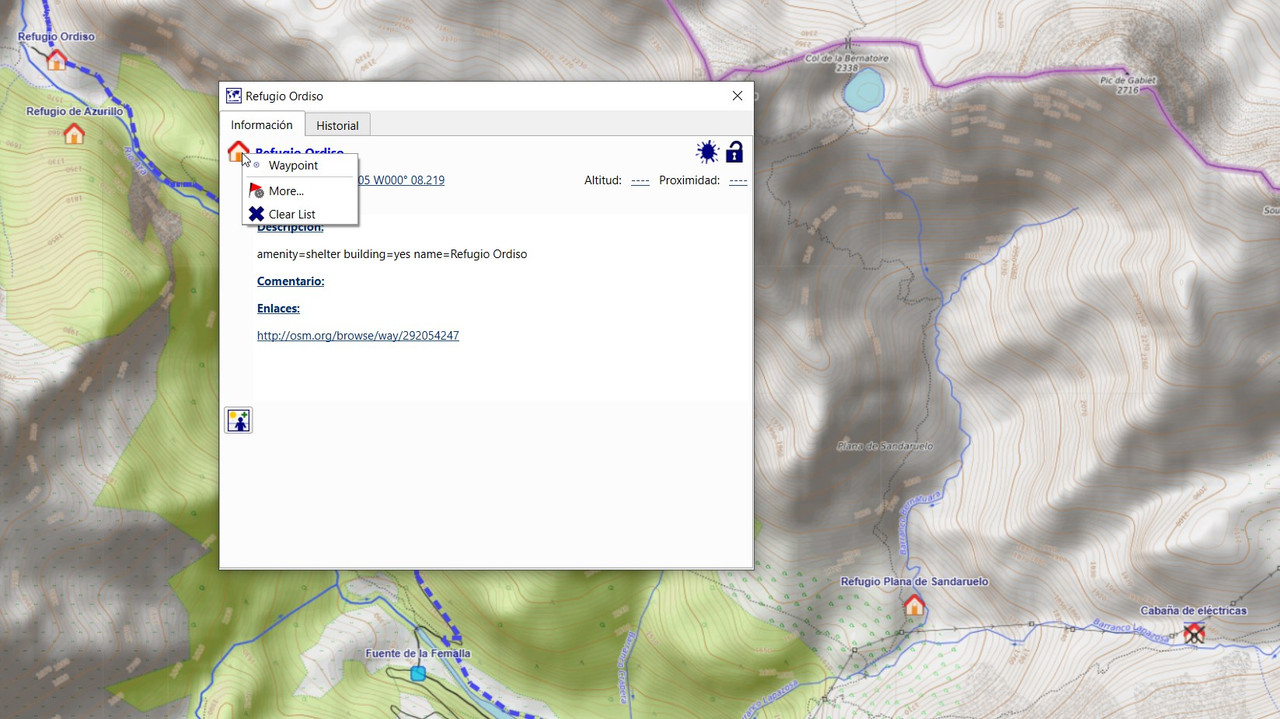The height and width of the screenshot is (719, 1280).
Task: Click the Refugio Ordiso map label
Action: click(x=56, y=36)
